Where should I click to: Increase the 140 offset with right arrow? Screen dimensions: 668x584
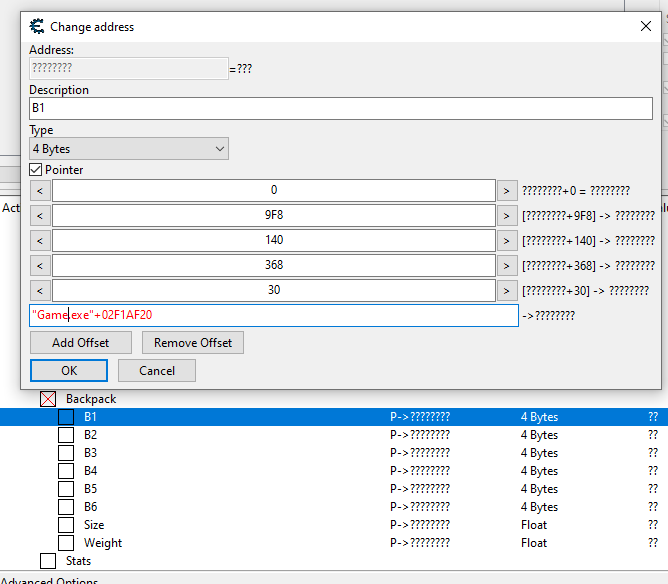pyautogui.click(x=507, y=240)
